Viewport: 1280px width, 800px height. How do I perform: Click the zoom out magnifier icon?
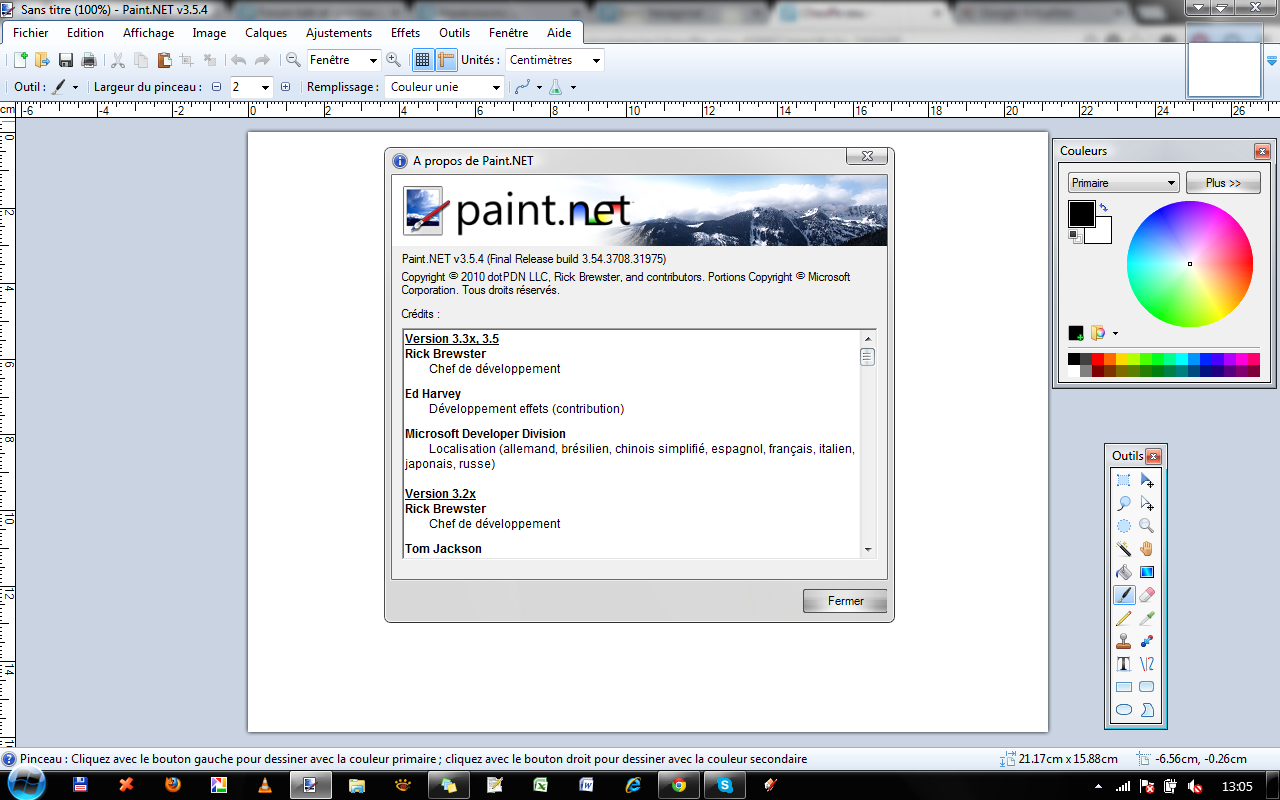(x=293, y=60)
